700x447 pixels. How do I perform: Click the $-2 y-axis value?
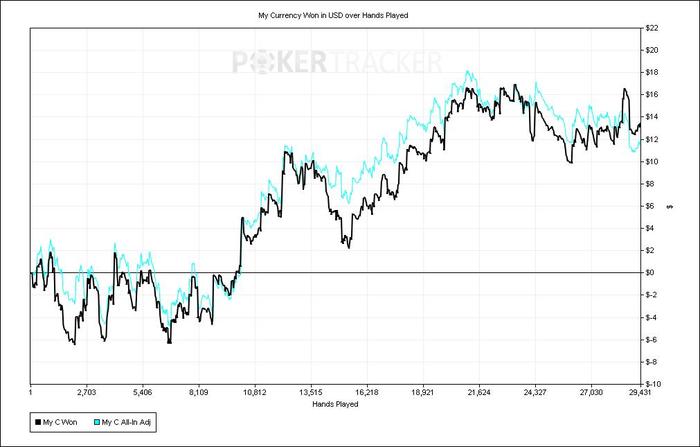651,295
